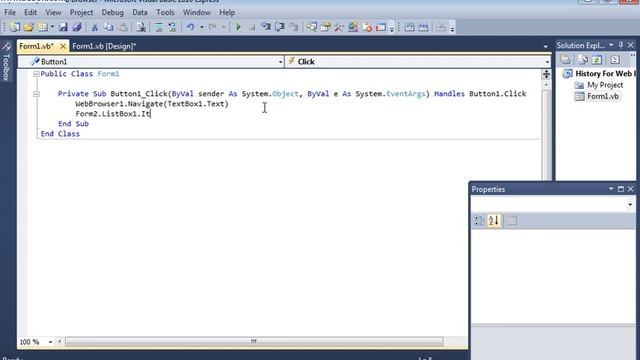640x360 pixels.
Task: Open the File menu
Action: tap(10, 13)
